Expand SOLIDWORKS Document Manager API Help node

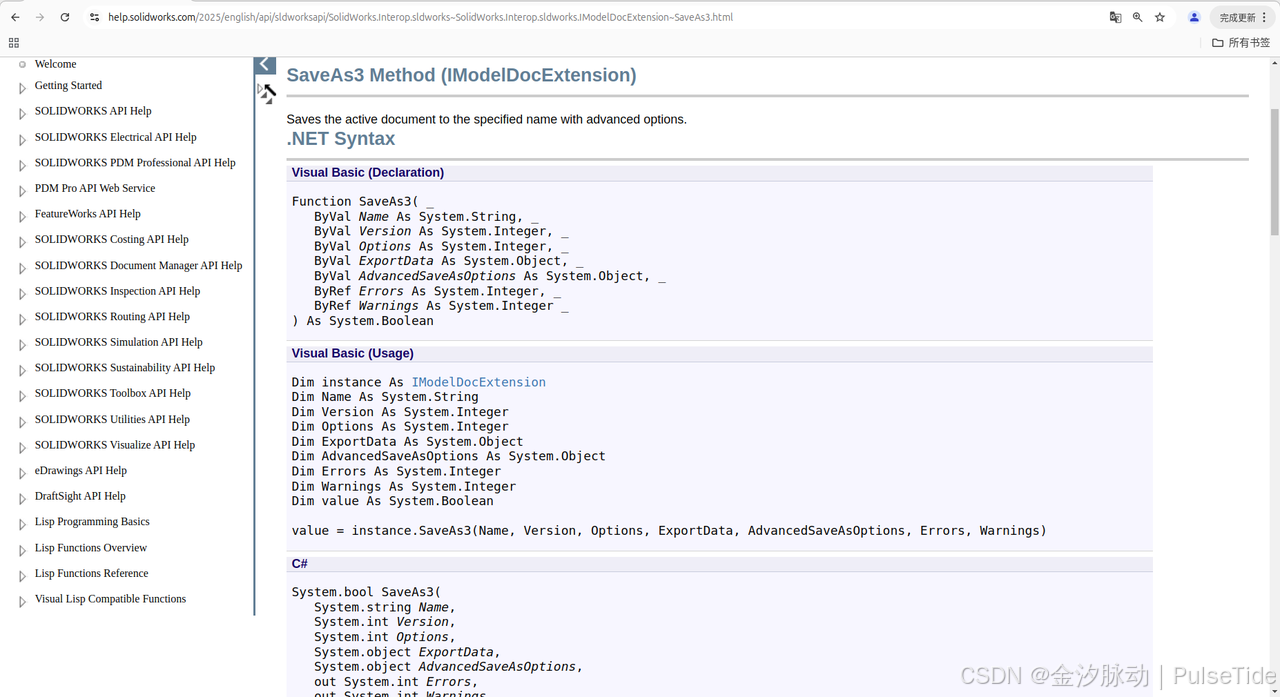[22, 268]
